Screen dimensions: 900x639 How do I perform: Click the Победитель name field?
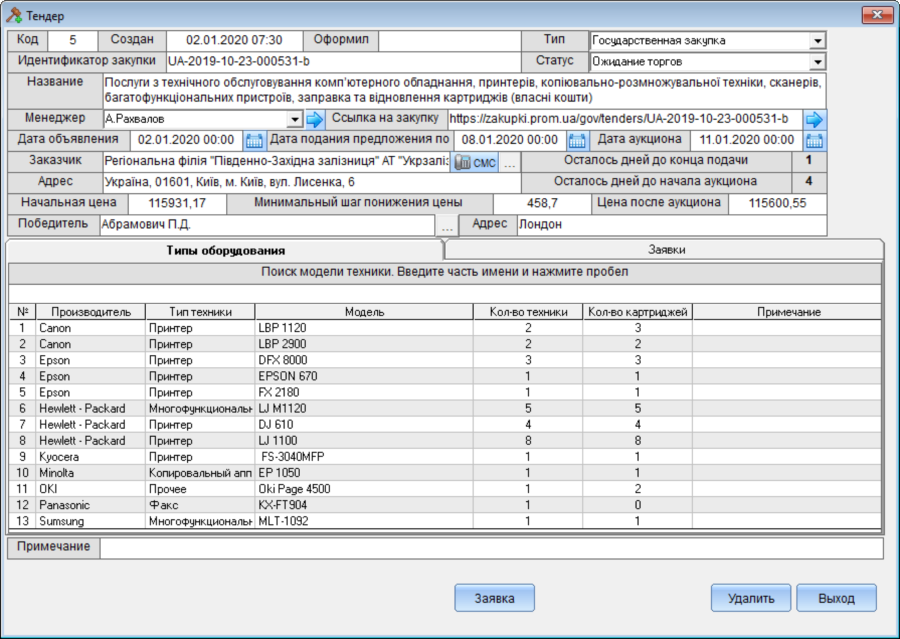[x=267, y=225]
